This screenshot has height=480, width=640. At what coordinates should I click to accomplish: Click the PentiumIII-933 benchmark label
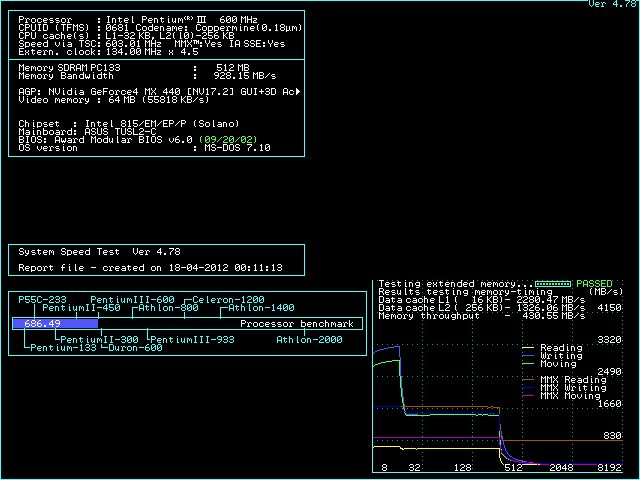192,340
